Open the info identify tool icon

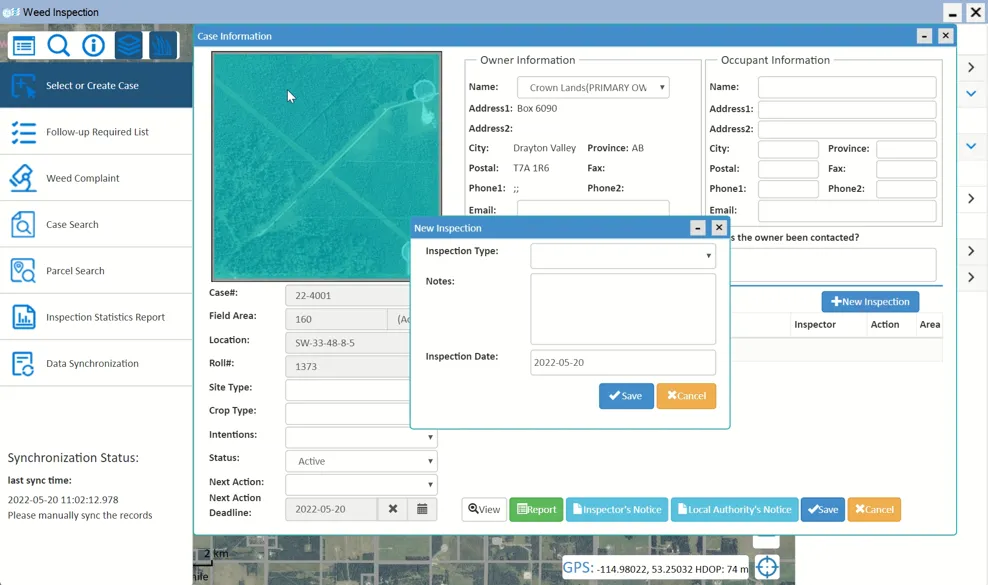93,46
